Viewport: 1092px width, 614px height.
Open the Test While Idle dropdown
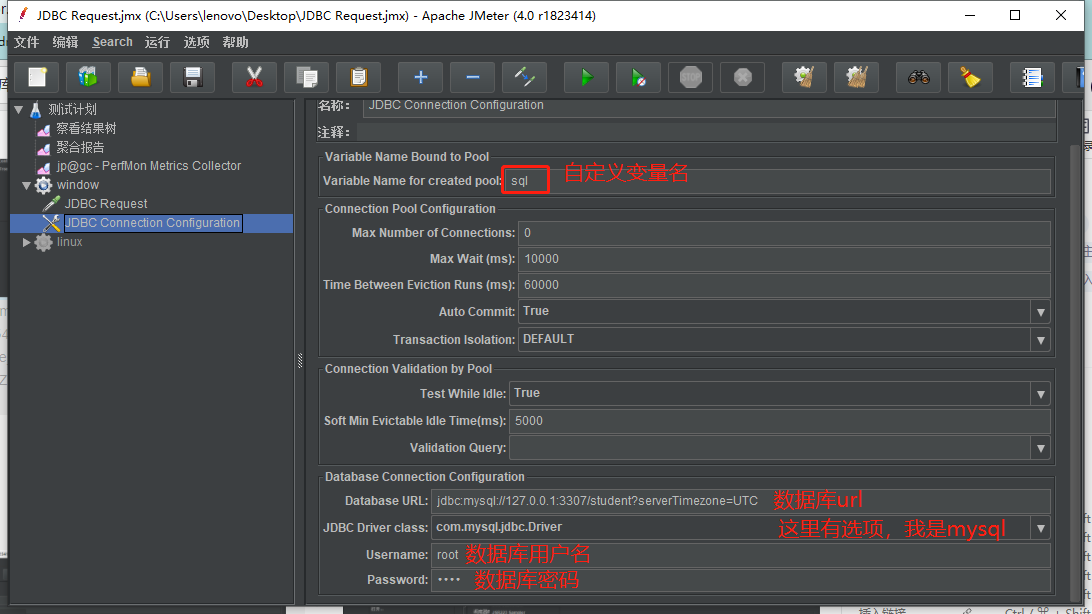coord(1040,394)
